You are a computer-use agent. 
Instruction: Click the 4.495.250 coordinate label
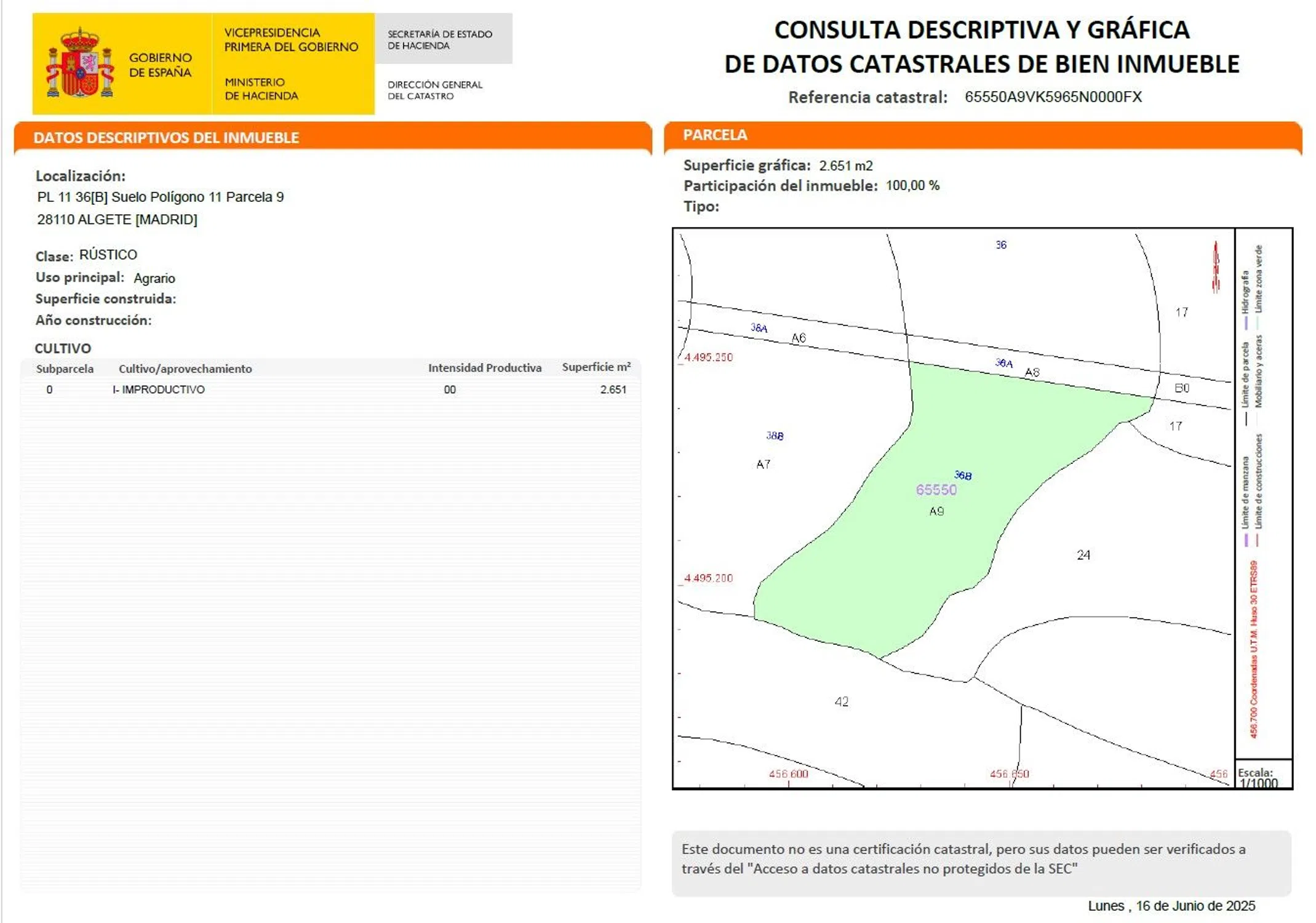[x=708, y=358]
